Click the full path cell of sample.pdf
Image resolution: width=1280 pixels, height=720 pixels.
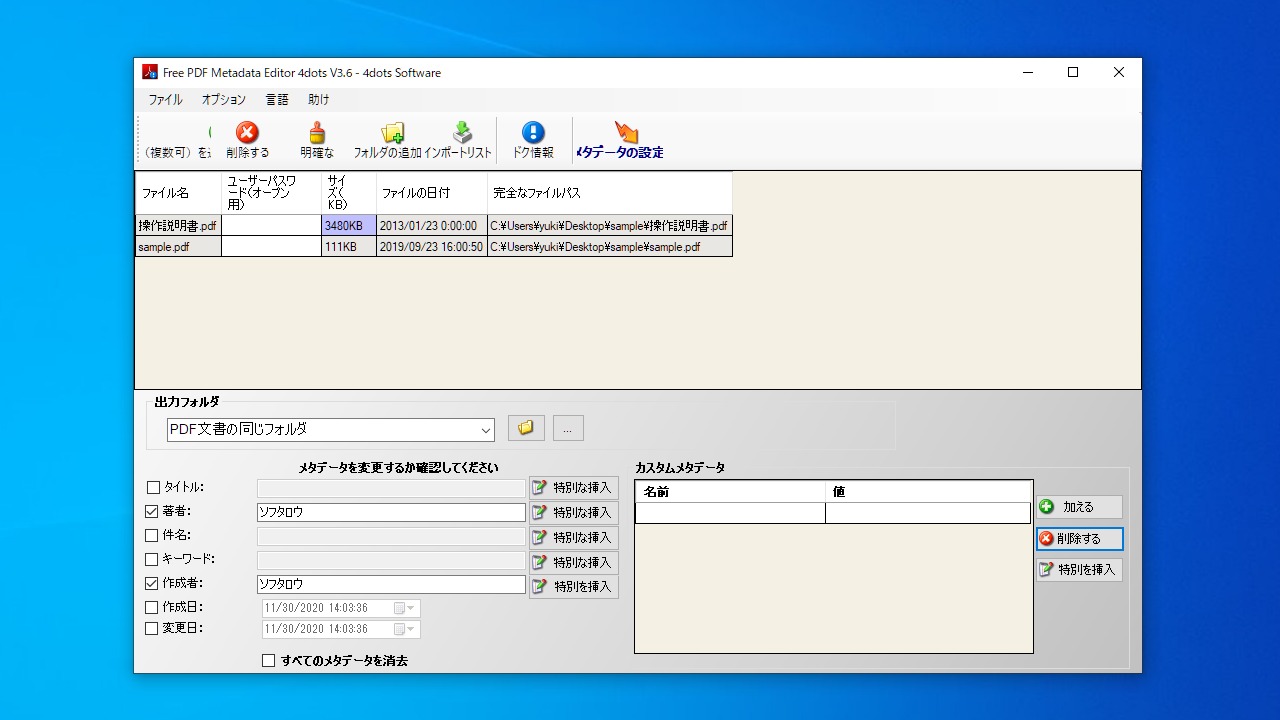(x=610, y=247)
